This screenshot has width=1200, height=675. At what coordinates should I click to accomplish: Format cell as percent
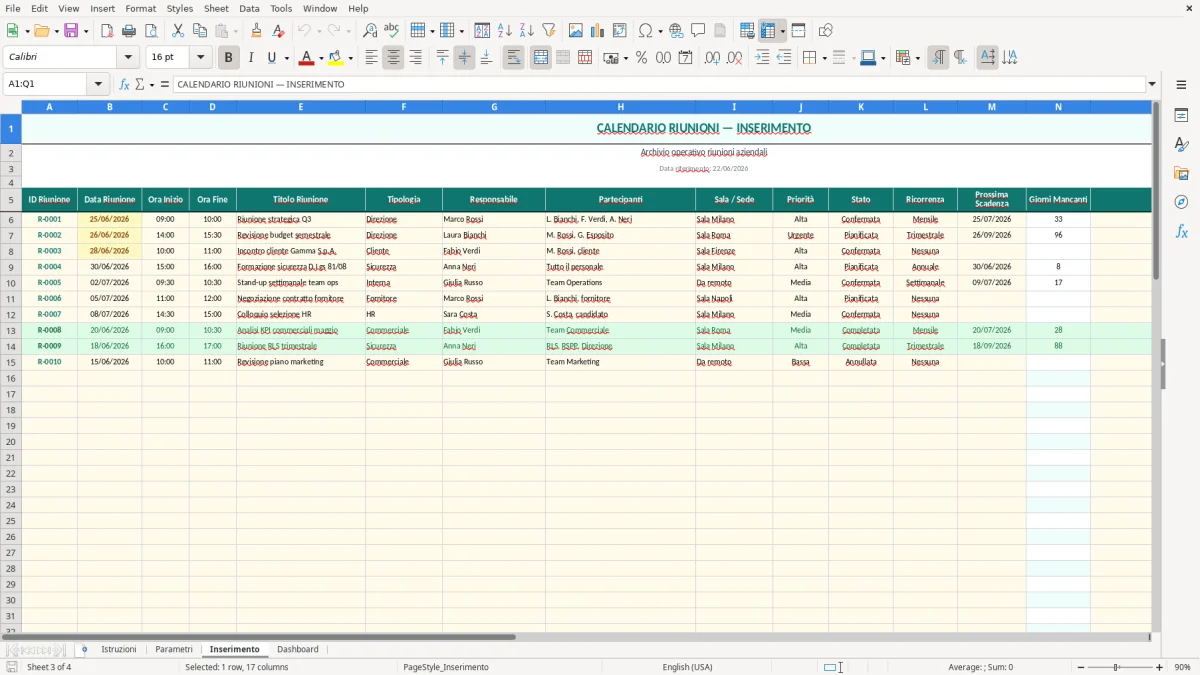[641, 58]
